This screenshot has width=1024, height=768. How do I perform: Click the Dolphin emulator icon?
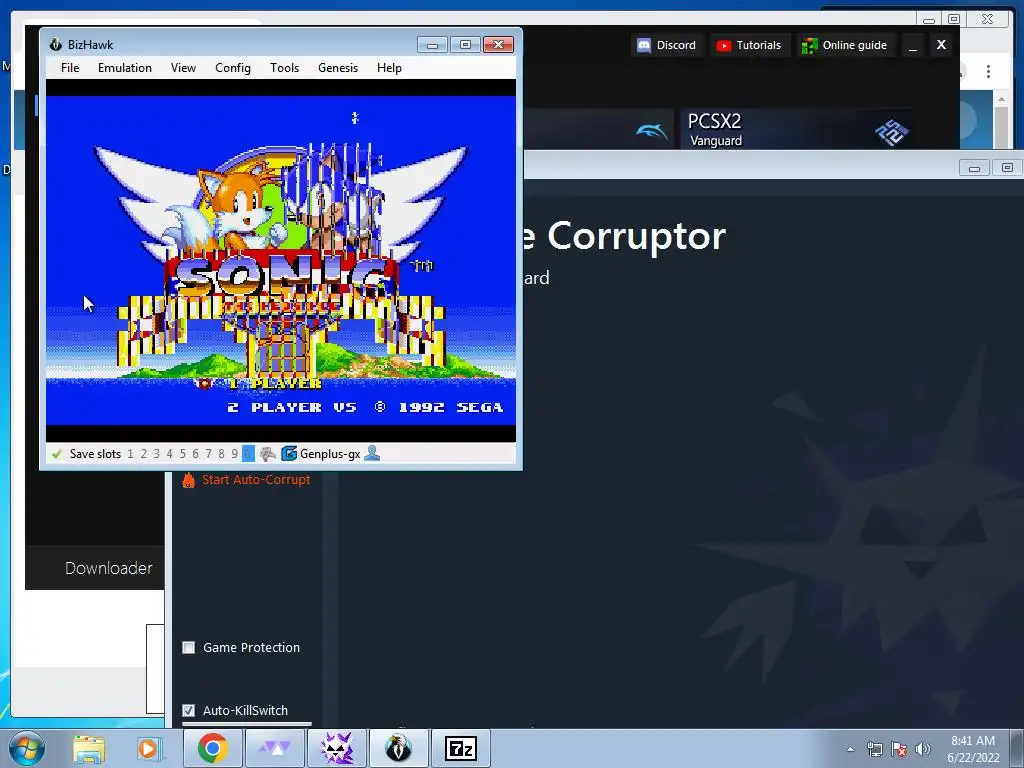(x=651, y=131)
